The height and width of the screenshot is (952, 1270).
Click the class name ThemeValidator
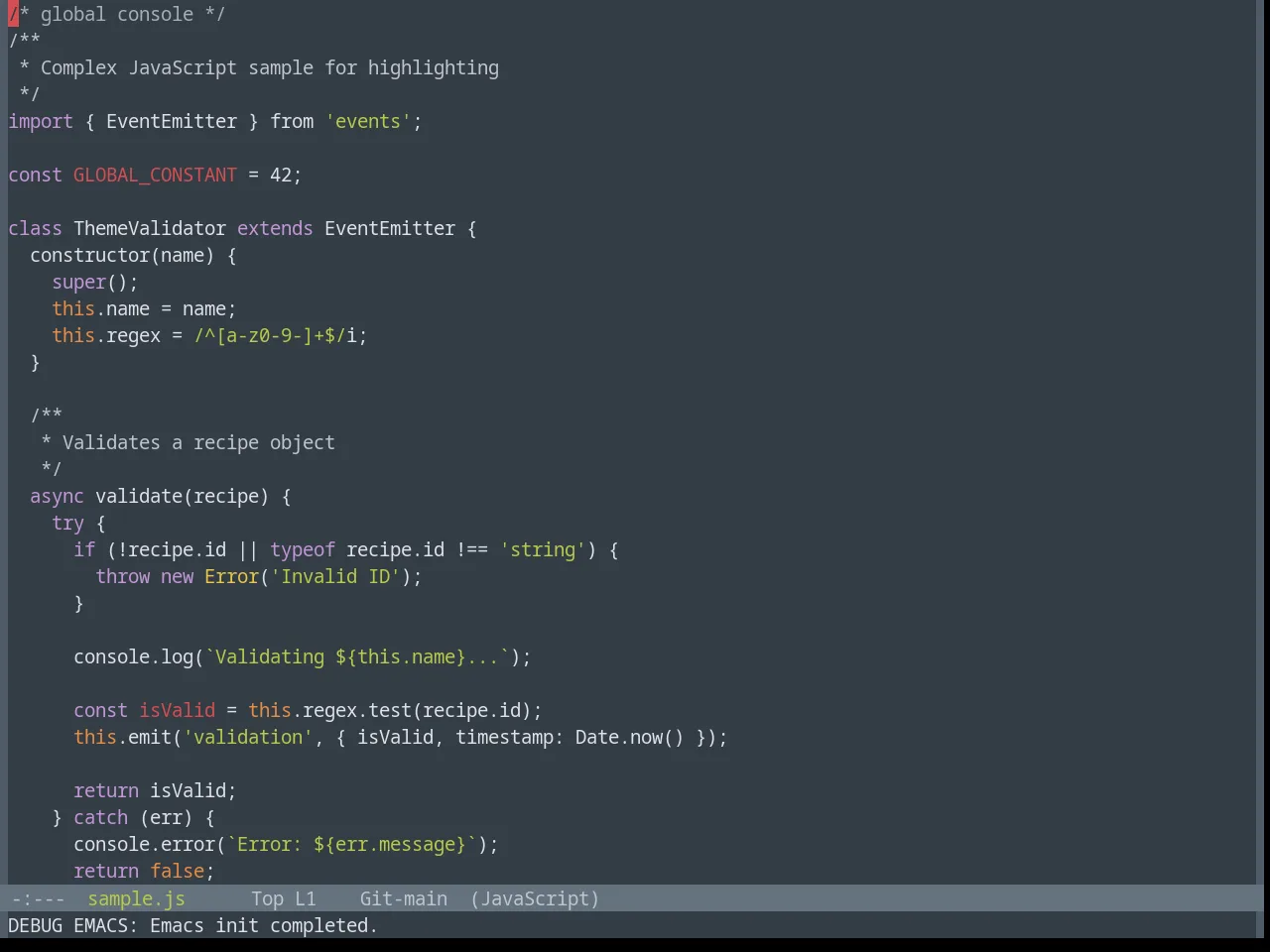150,228
